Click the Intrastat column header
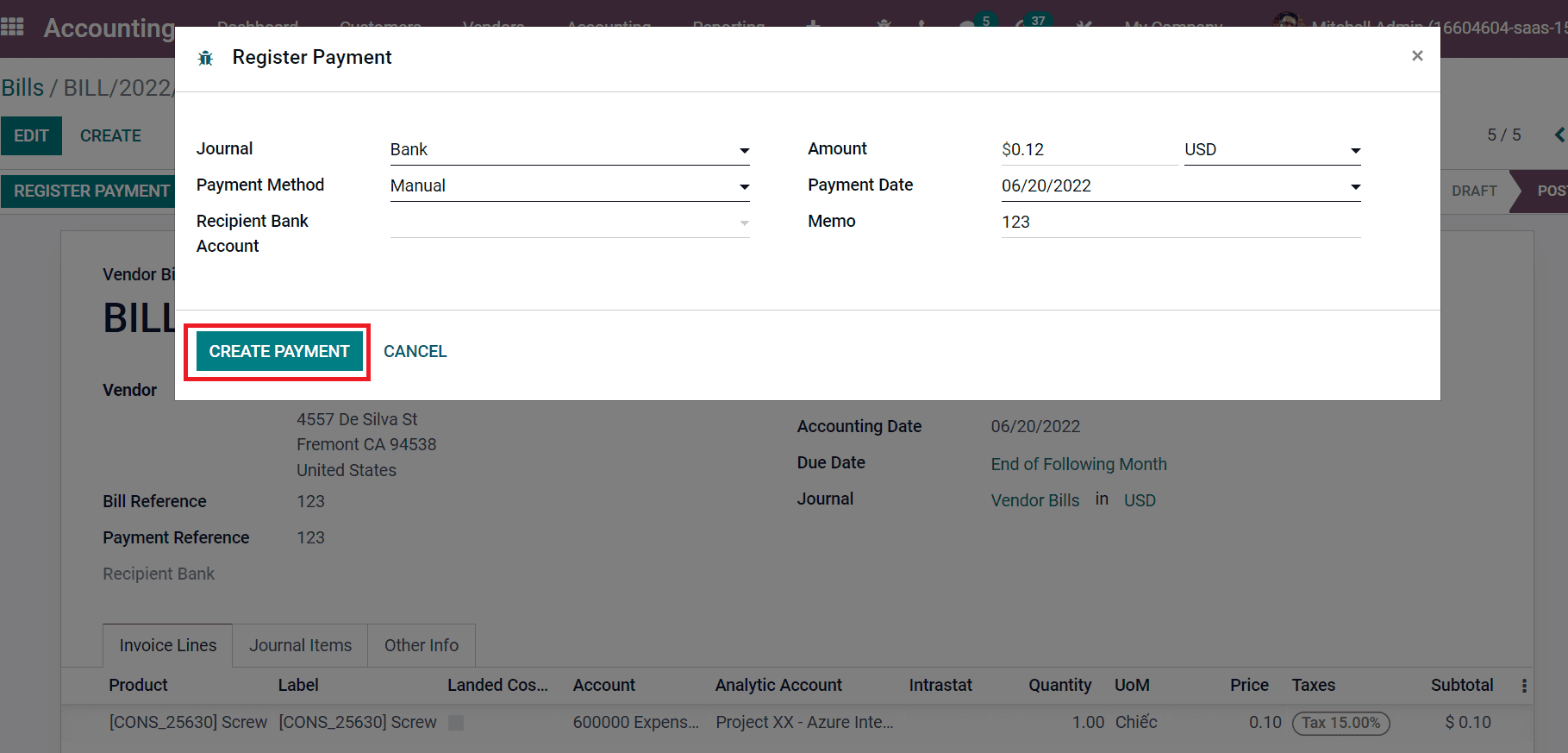 tap(940, 685)
